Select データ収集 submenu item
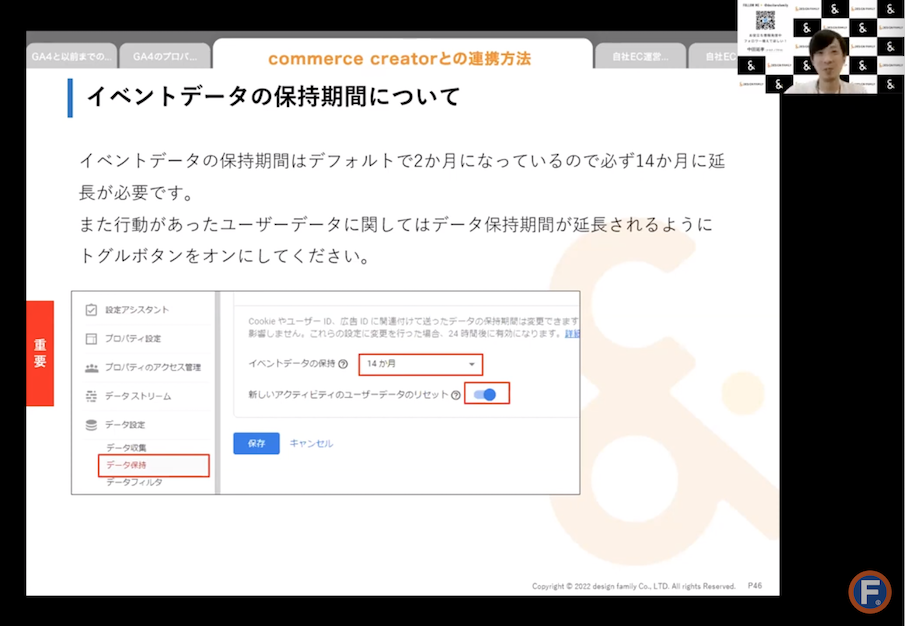Viewport: 905px width, 626px height. [126, 448]
